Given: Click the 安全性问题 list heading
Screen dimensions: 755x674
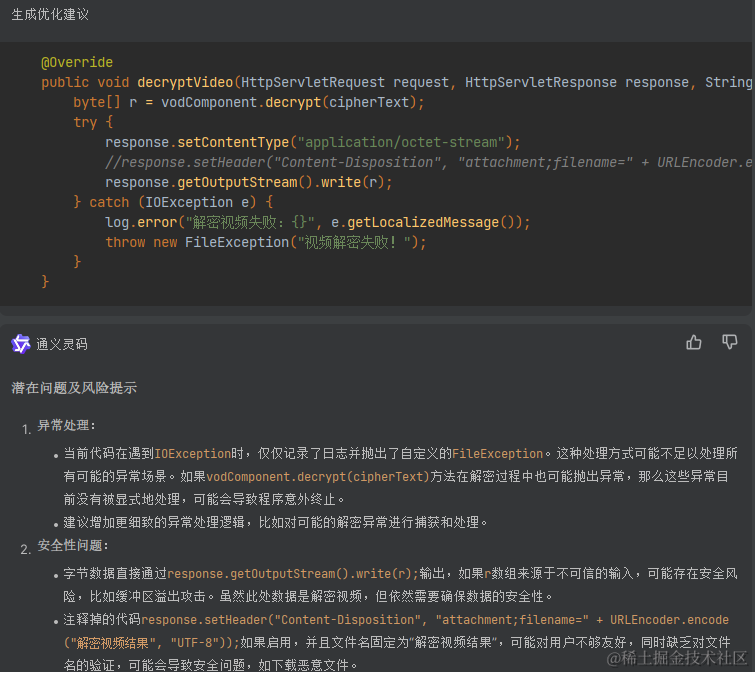Looking at the screenshot, I should coord(73,545).
